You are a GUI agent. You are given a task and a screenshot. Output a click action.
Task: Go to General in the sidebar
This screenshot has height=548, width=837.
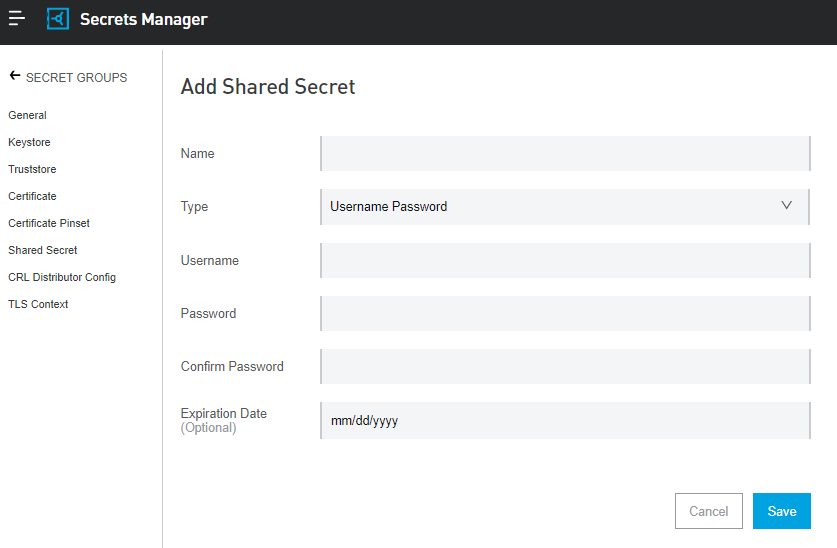pos(27,115)
